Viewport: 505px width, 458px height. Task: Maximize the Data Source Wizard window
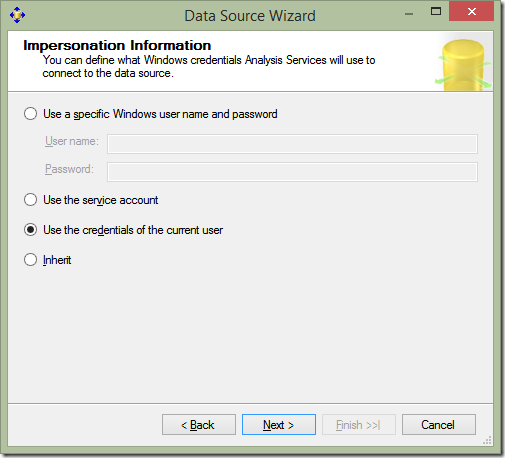[x=436, y=12]
